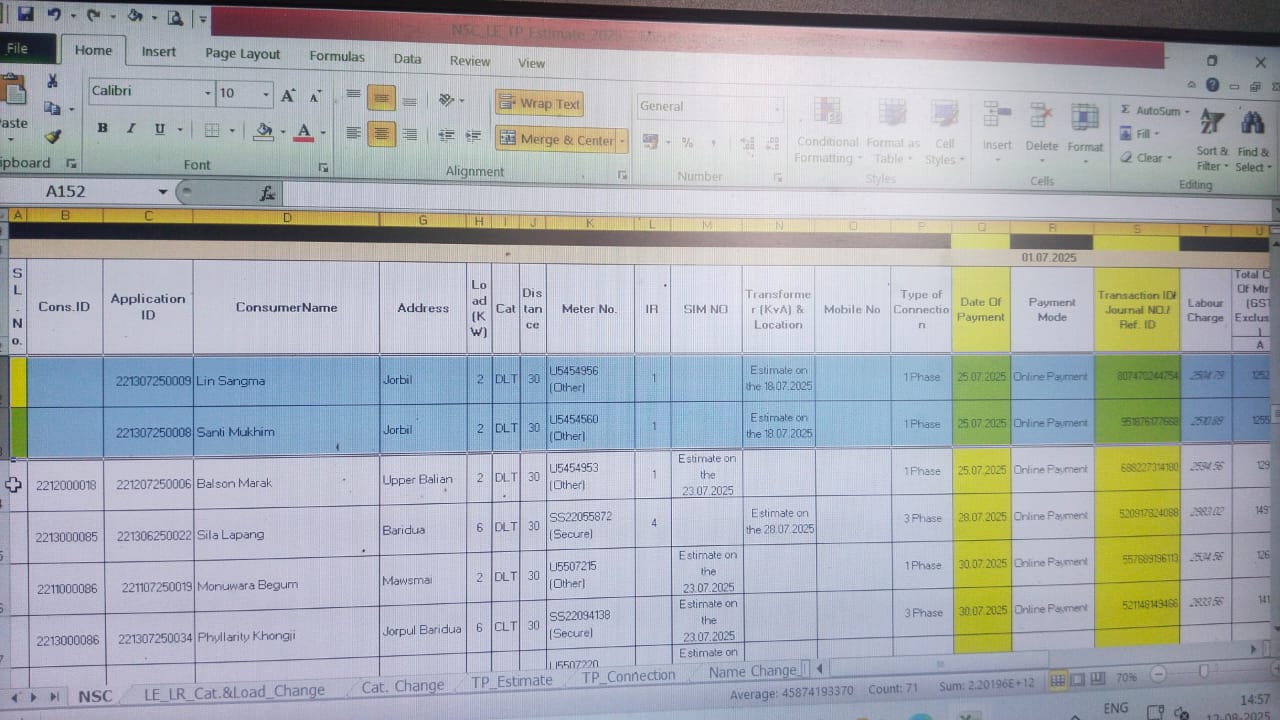Save the workbook from the quick access toolbar
Viewport: 1280px width, 720px height.
tap(26, 14)
